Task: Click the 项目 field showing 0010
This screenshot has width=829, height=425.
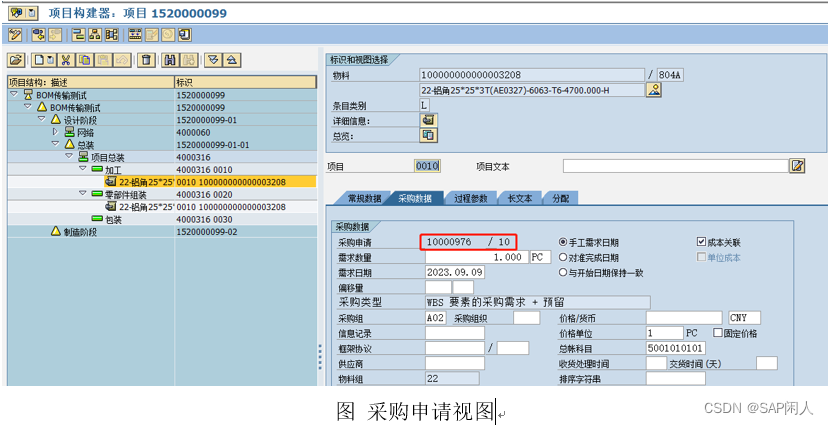Action: click(x=427, y=166)
